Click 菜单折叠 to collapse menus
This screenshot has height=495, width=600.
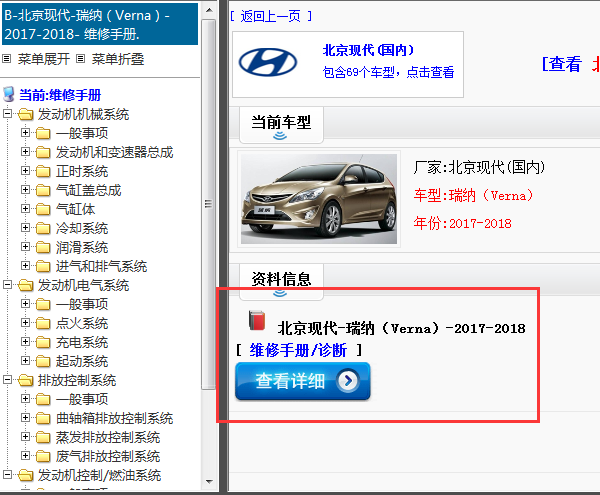[118, 59]
